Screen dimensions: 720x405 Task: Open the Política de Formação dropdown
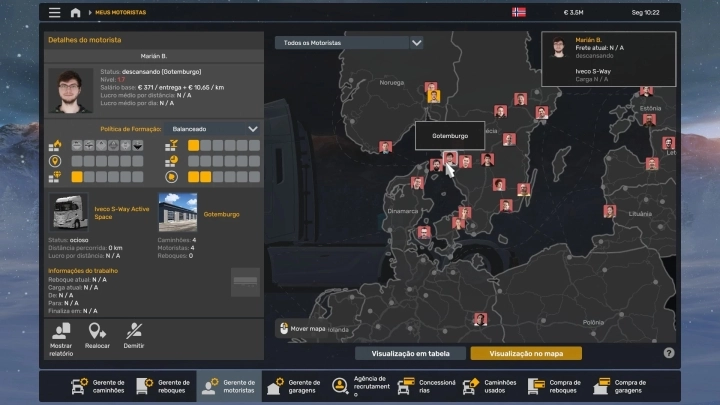213,129
